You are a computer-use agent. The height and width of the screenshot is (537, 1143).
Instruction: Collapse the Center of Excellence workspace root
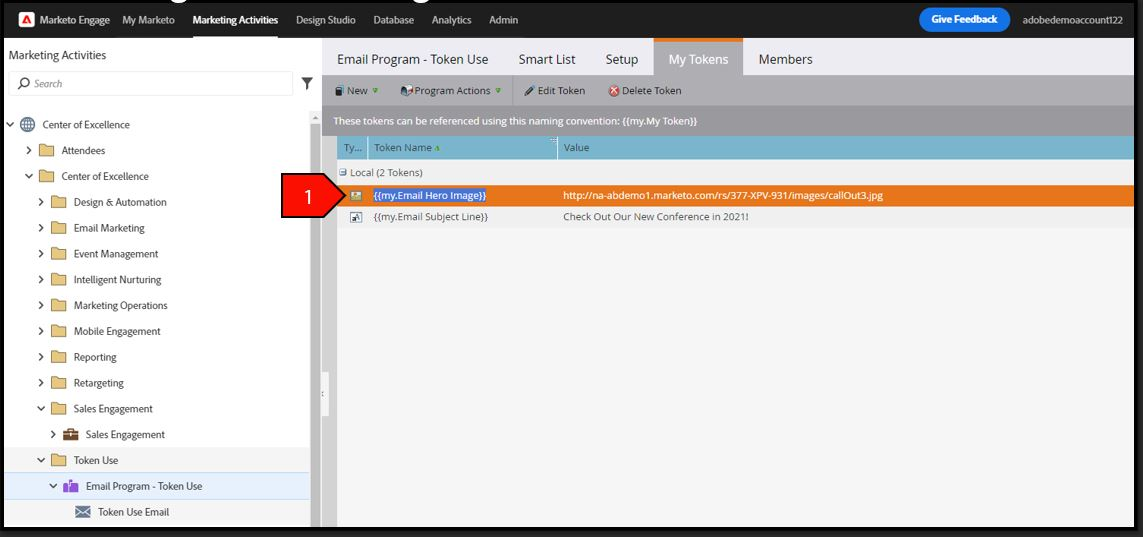[10, 125]
